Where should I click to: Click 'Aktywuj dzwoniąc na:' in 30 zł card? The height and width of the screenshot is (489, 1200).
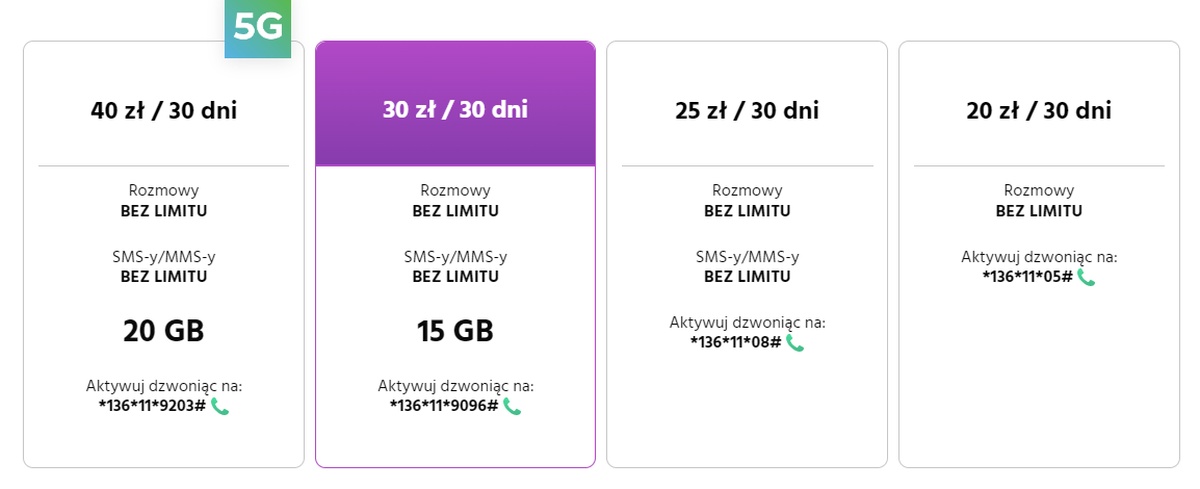[x=455, y=386]
